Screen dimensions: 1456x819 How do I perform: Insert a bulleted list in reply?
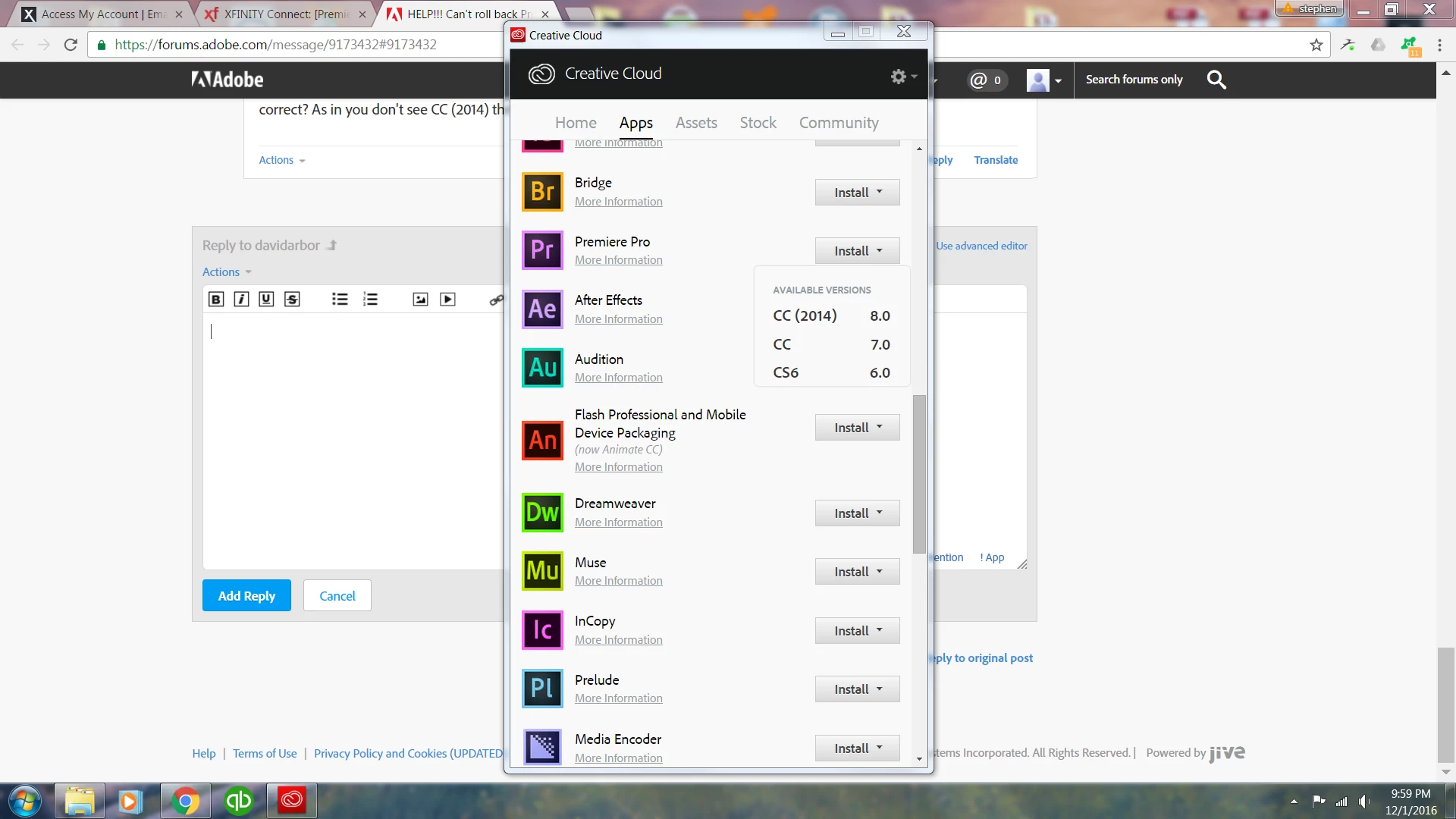pyautogui.click(x=340, y=300)
